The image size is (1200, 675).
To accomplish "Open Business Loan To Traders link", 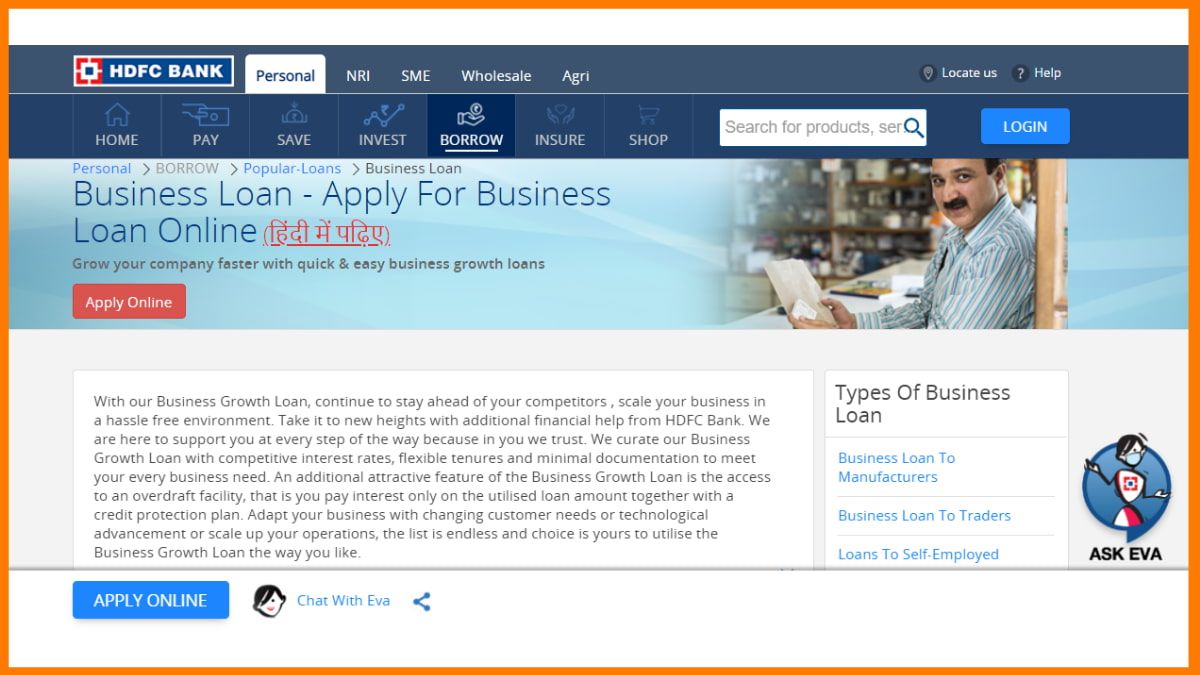I will [924, 516].
